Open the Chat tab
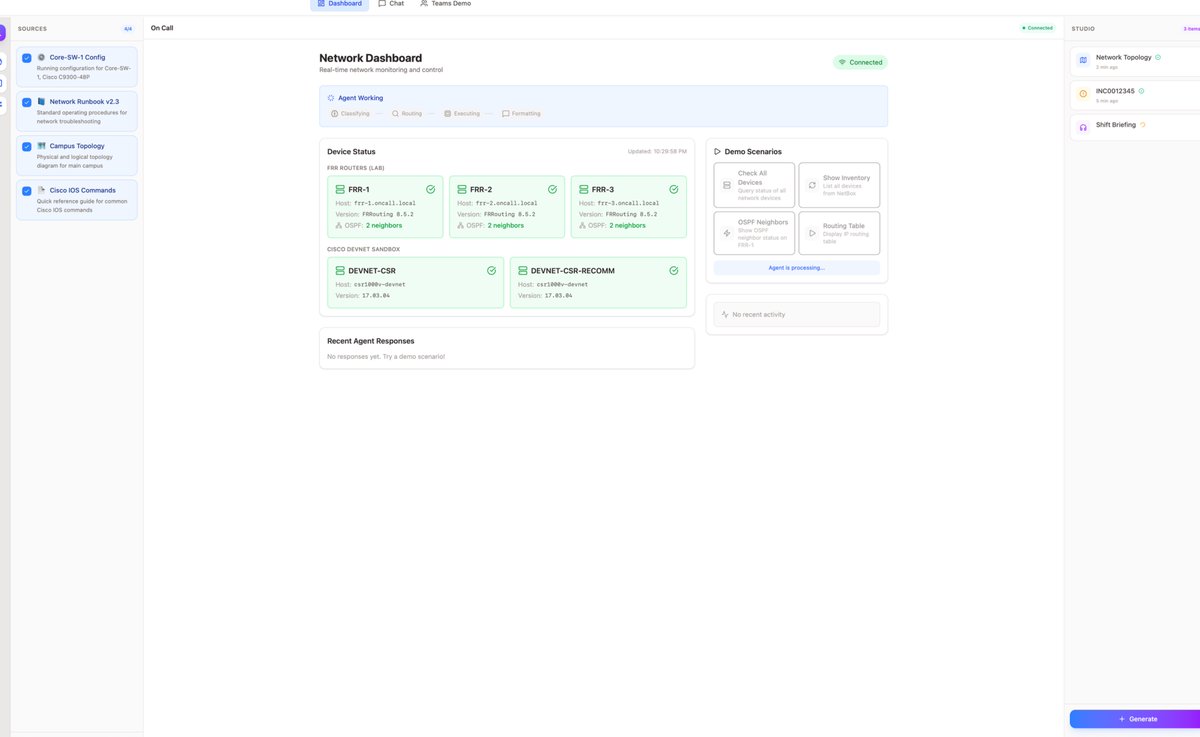This screenshot has width=1200, height=737. pos(391,4)
